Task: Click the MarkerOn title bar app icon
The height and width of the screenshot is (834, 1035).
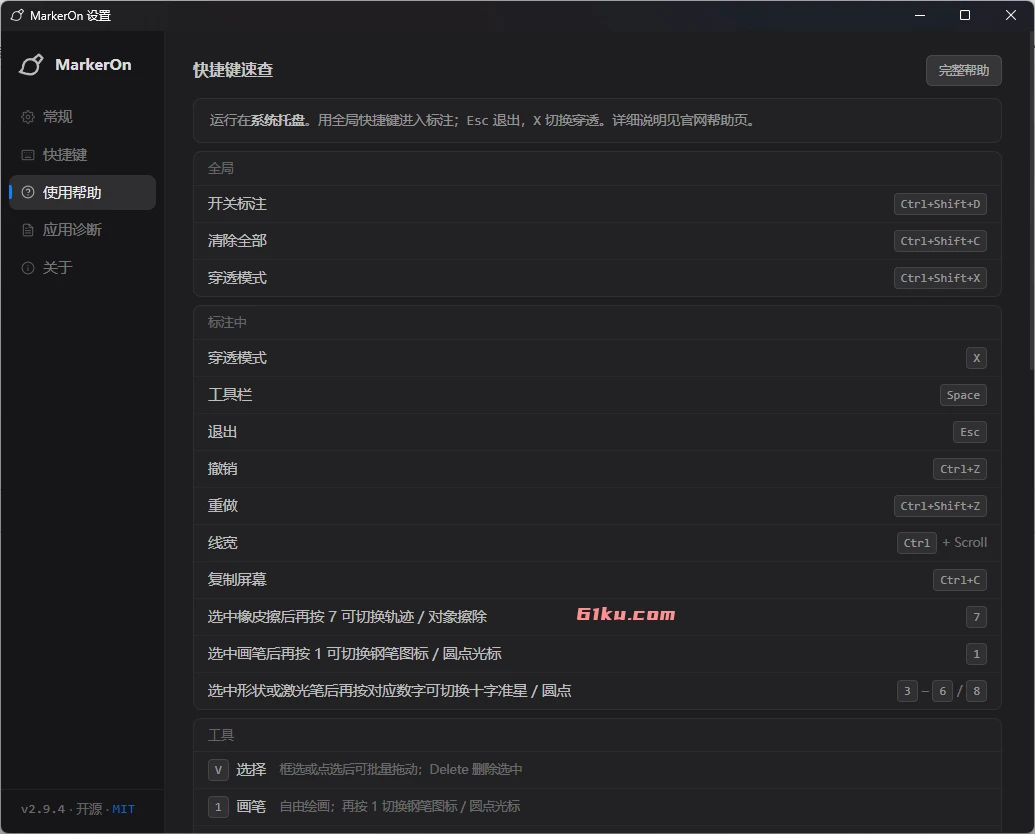Action: tap(17, 15)
